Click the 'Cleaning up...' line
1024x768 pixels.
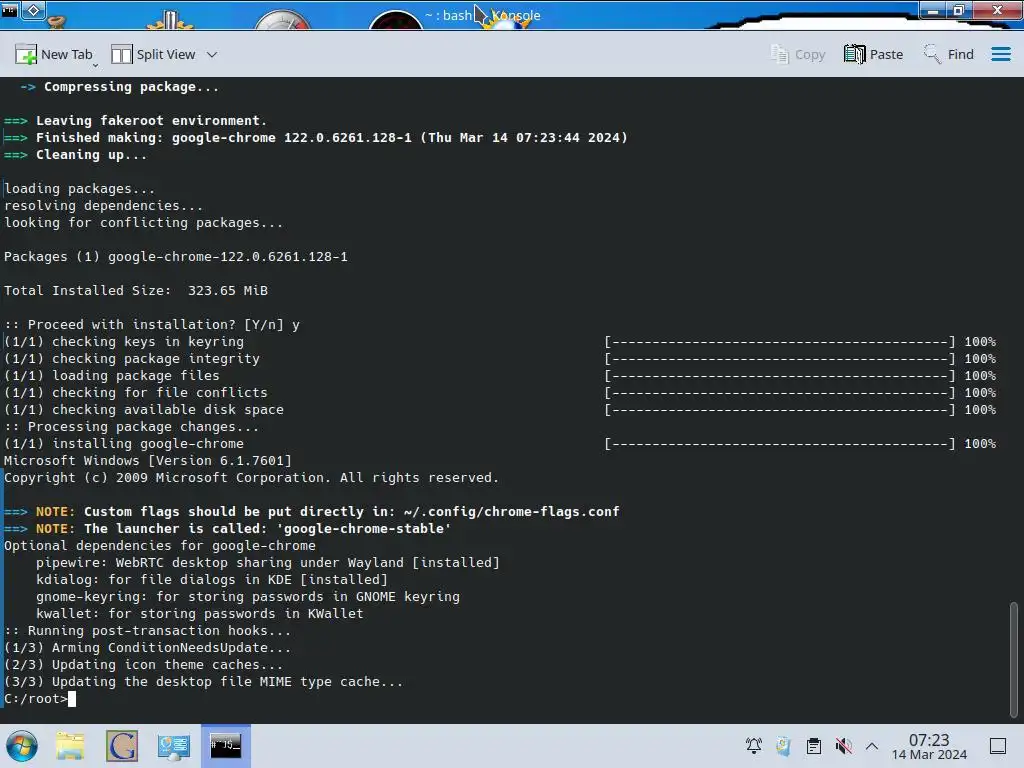pyautogui.click(x=76, y=155)
